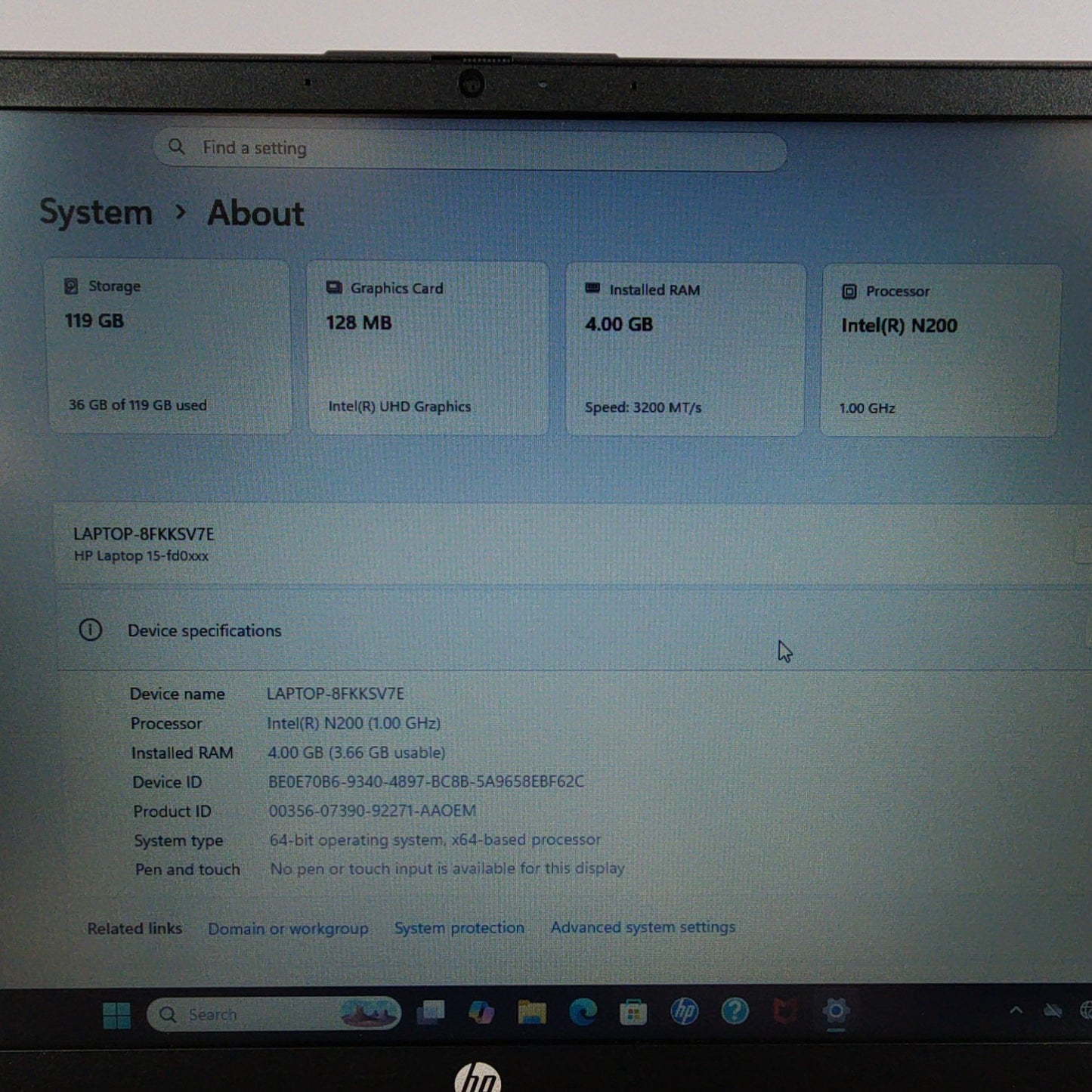Viewport: 1092px width, 1092px height.
Task: Select 'No pen or touch input' value
Action: (x=447, y=868)
